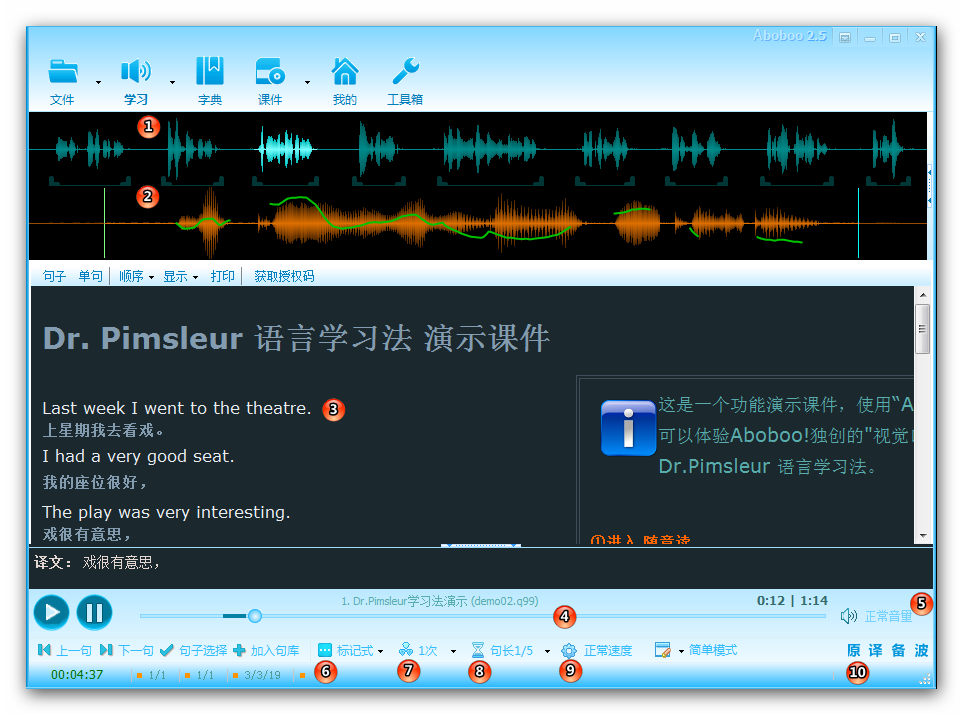Click the 打印 print button
This screenshot has width=963, height=715.
[223, 276]
